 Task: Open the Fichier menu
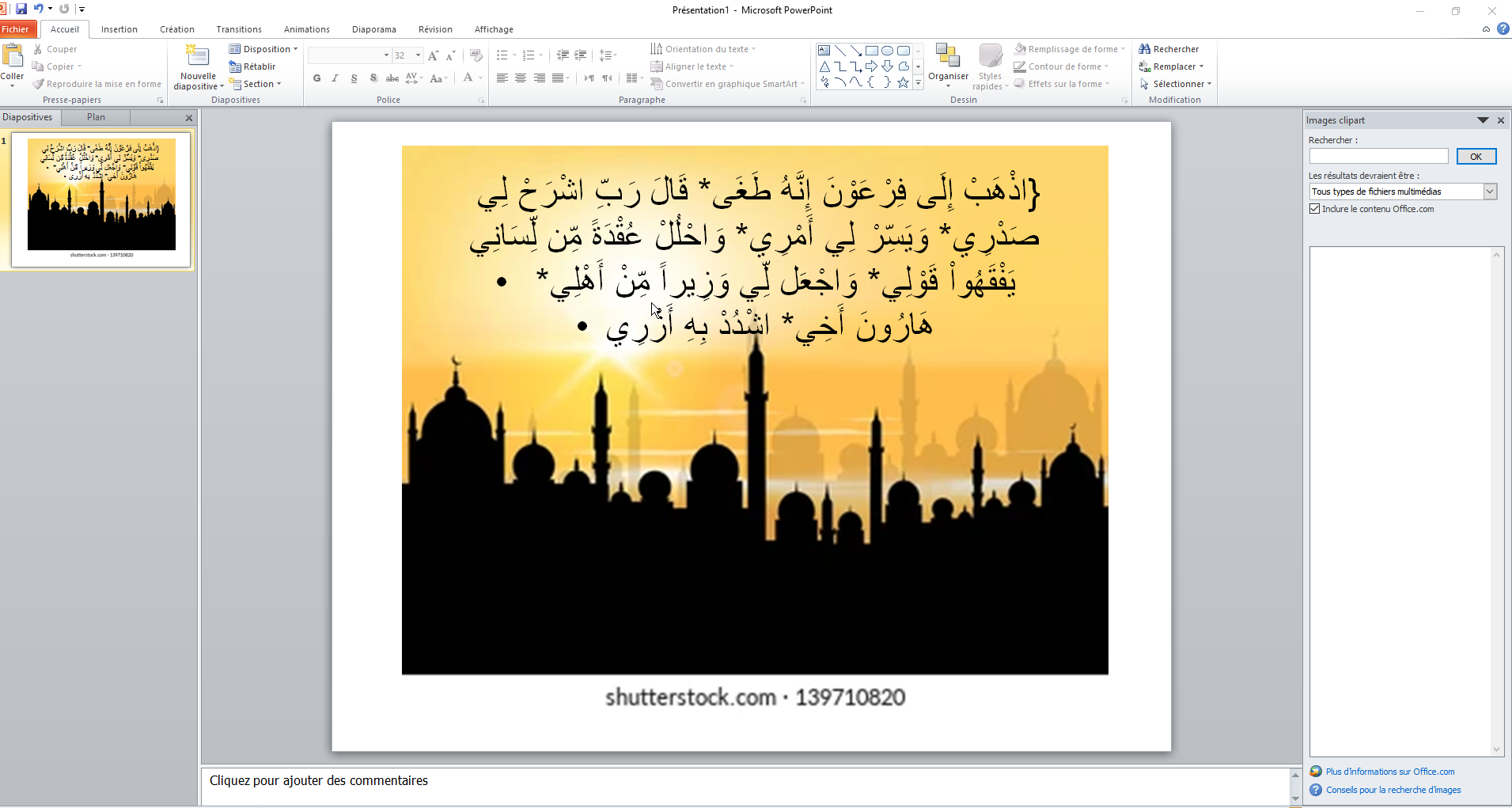point(17,29)
